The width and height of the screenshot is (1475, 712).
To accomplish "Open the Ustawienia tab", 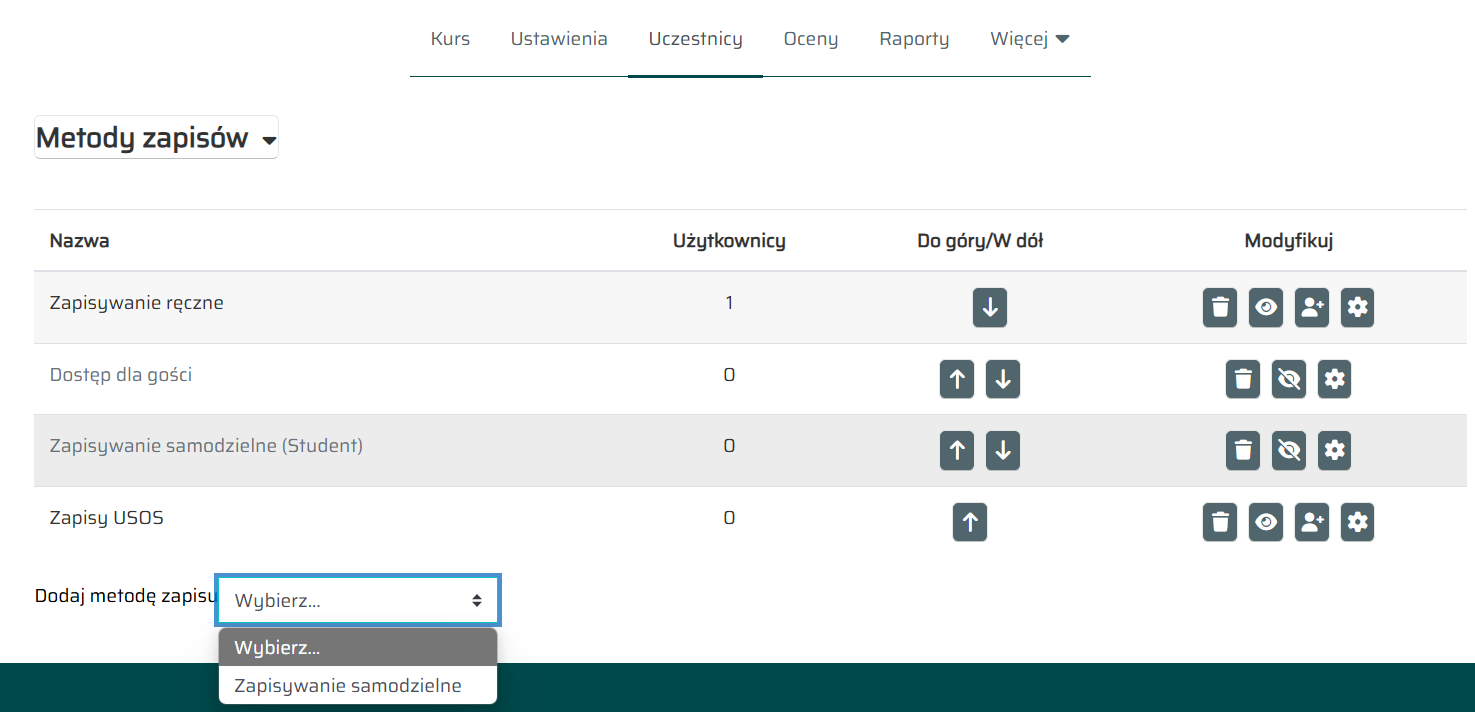I will pos(559,39).
